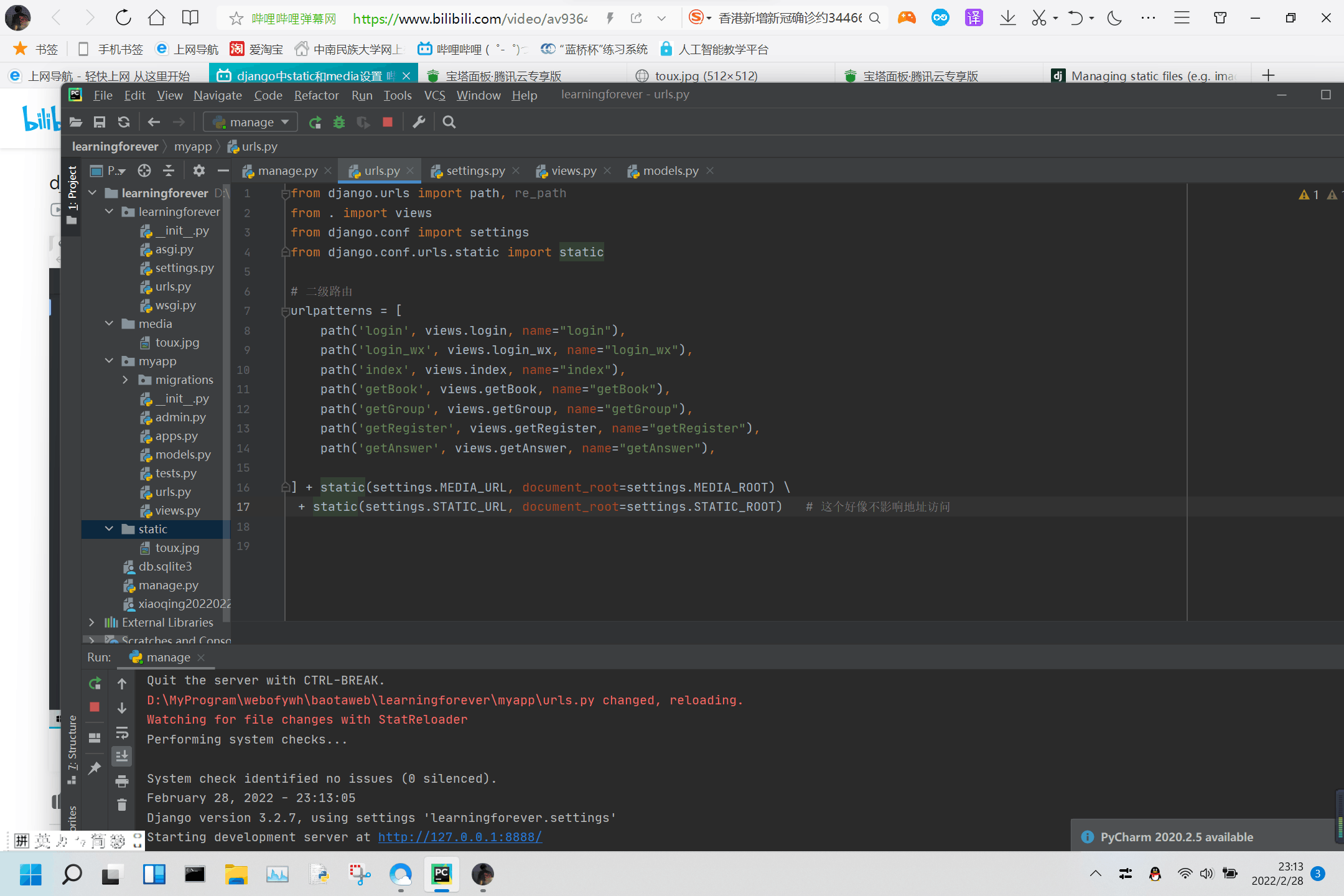Toggle the 7: Structure side tool window

coord(72,749)
